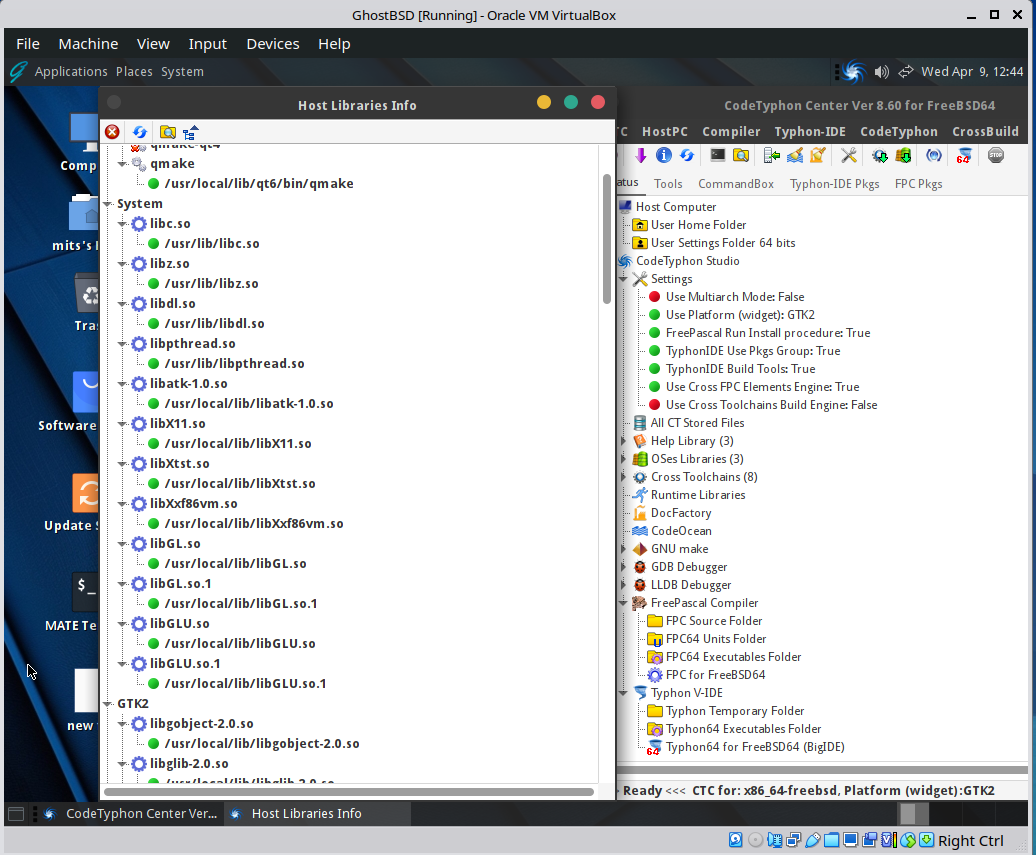Click the volume speaker icon in the panel

coord(881,72)
